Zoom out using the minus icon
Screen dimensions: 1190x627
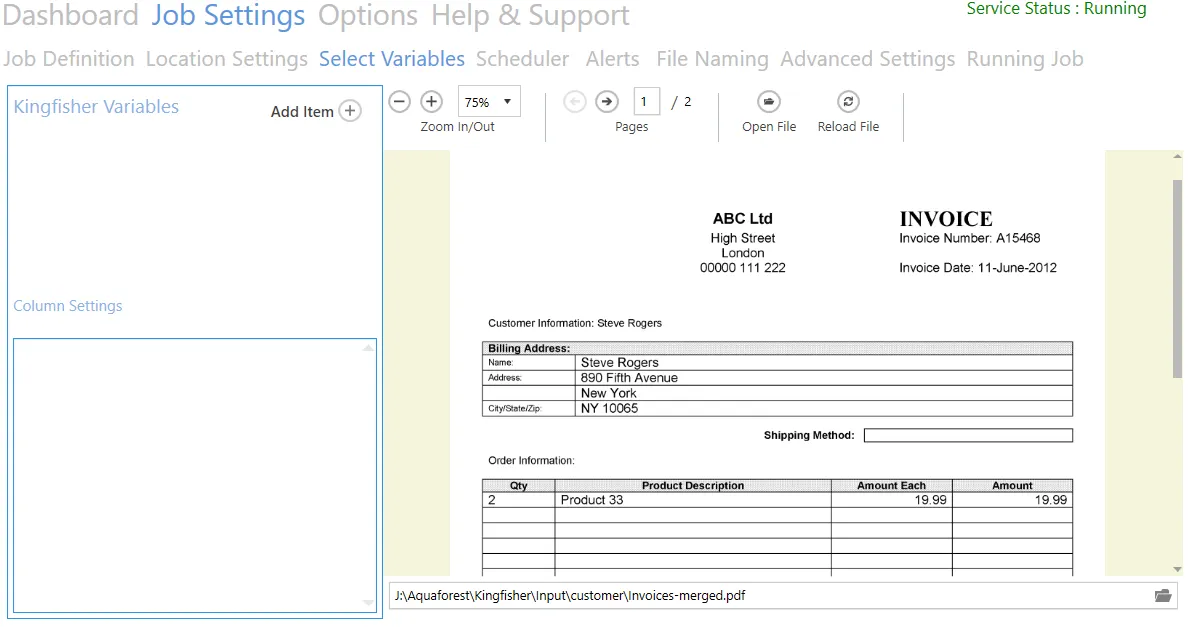click(x=399, y=101)
